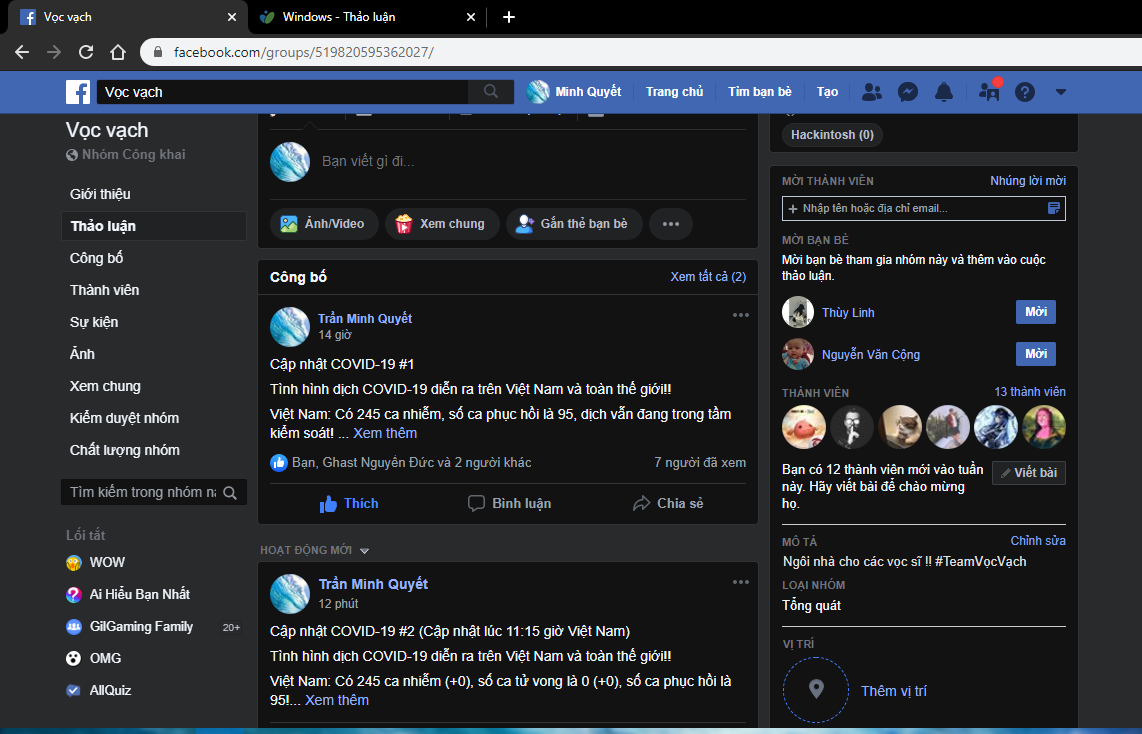The width and height of the screenshot is (1142, 734).
Task: Click the member name or email input field
Action: 924,208
